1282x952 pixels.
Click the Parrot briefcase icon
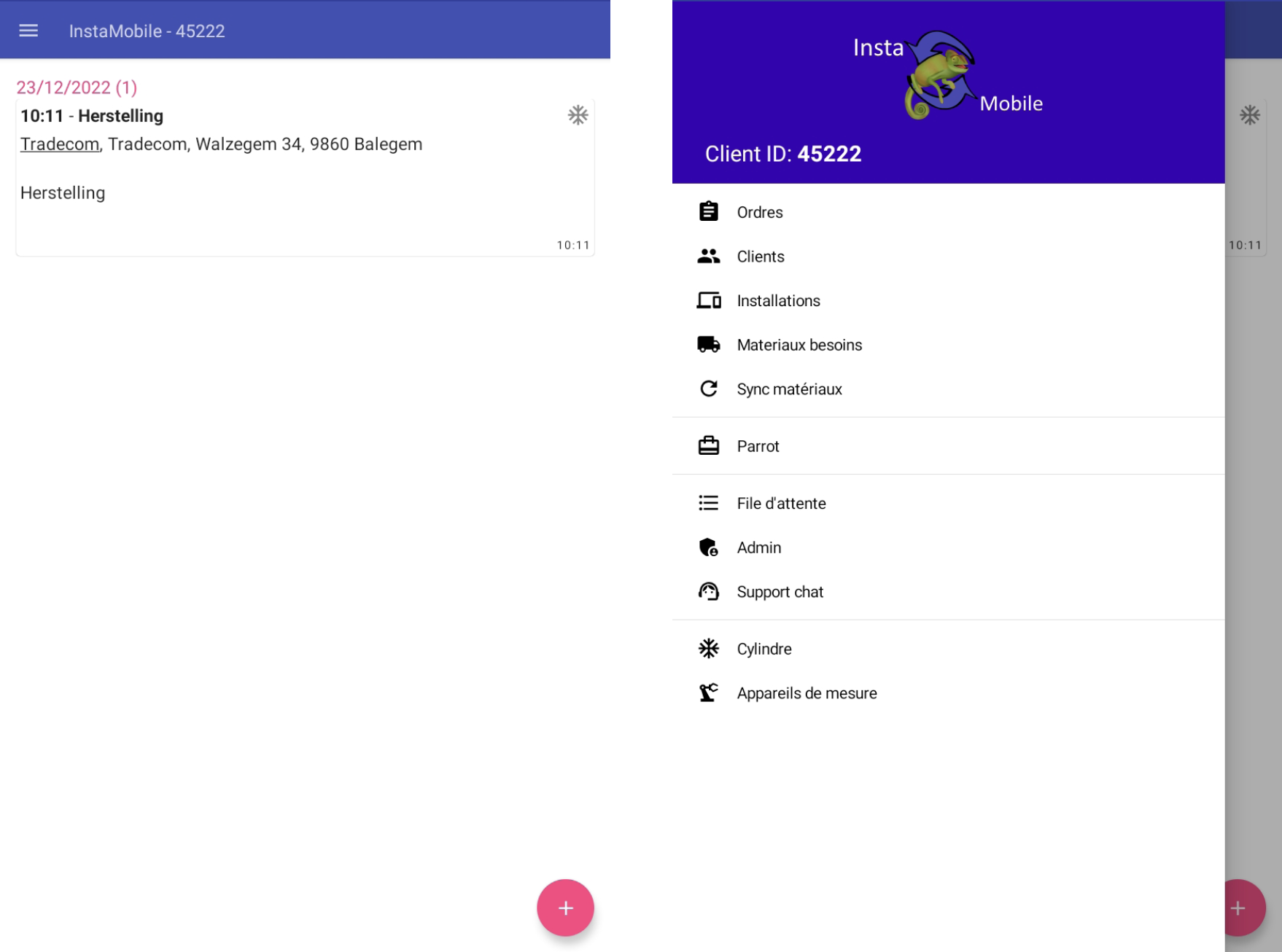[709, 445]
